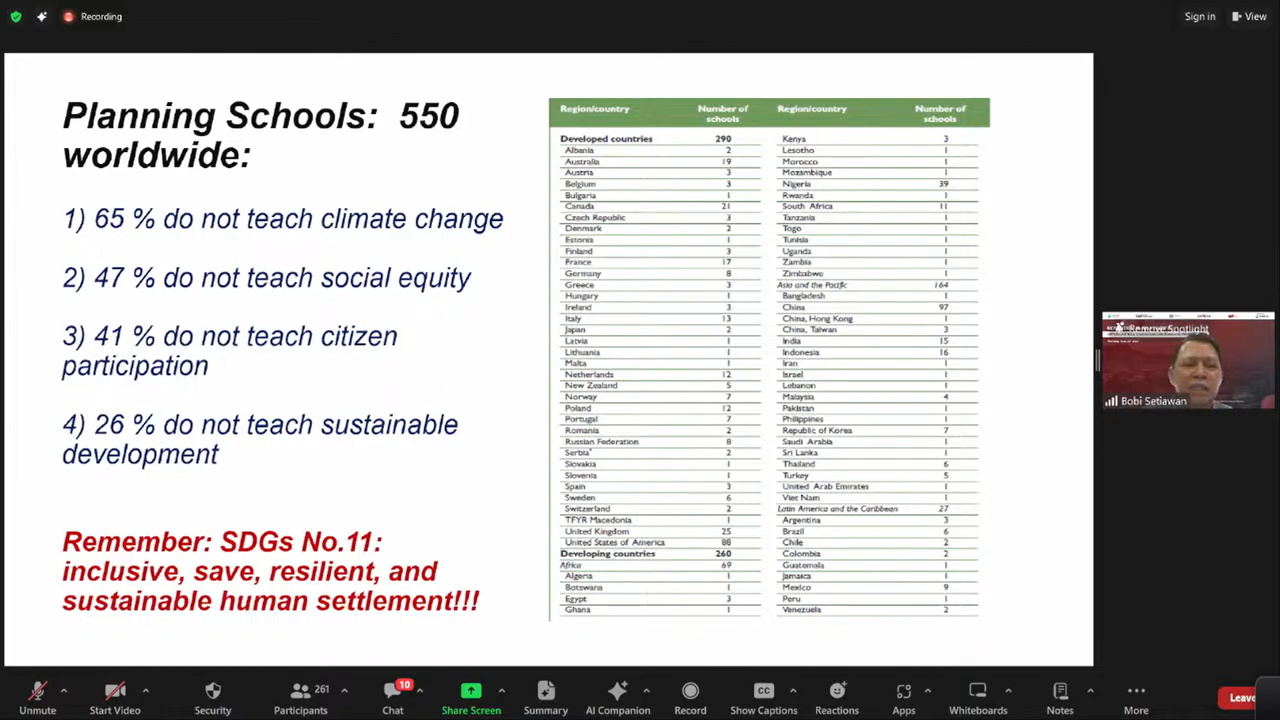
Task: Expand caption options arrow beside Show Captions
Action: (793, 691)
